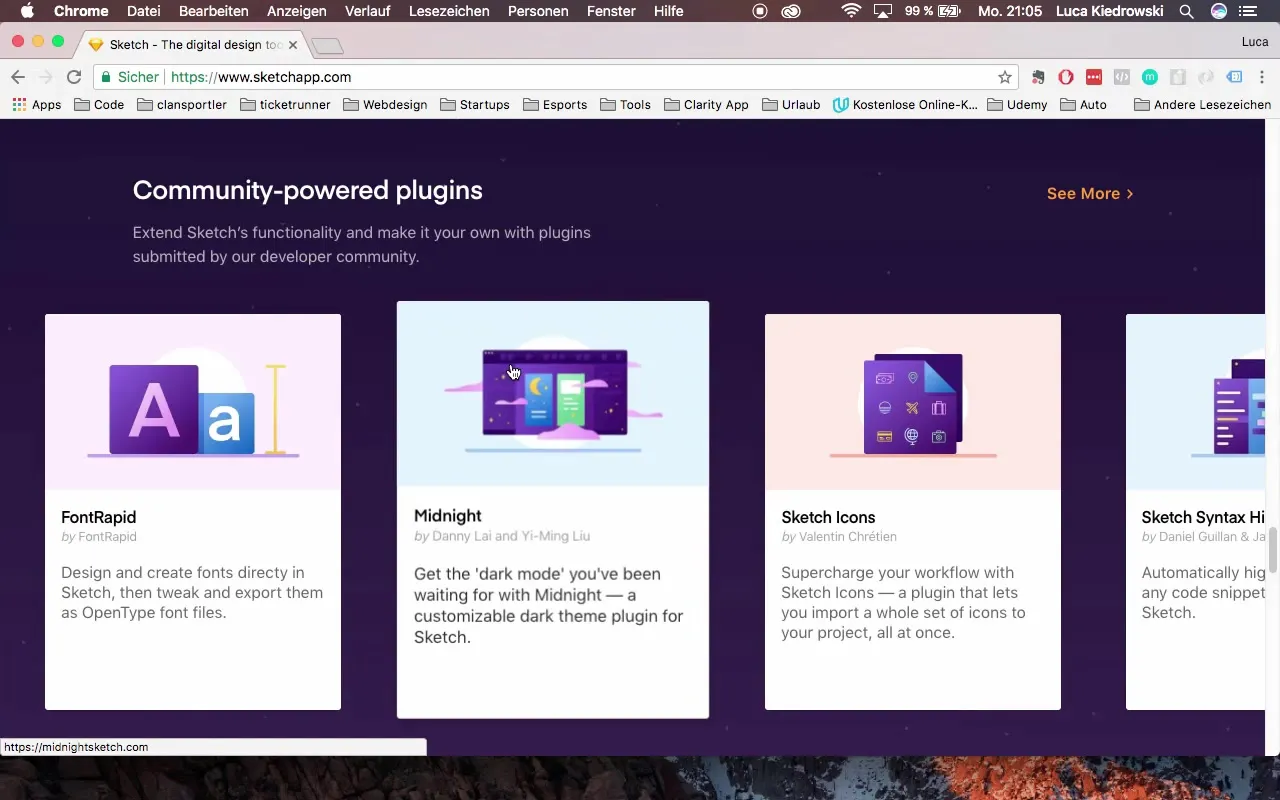This screenshot has width=1280, height=800.
Task: Open the Verlauf menu
Action: coord(368,11)
